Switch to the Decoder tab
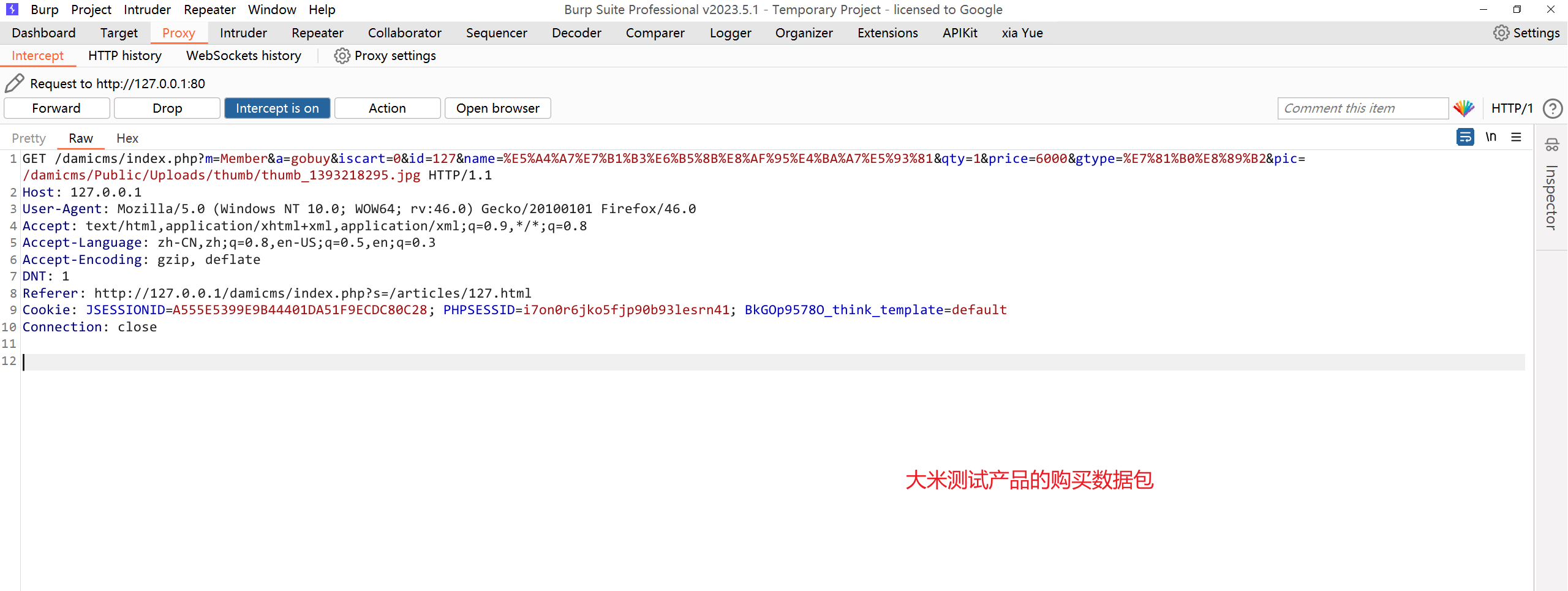 (576, 33)
